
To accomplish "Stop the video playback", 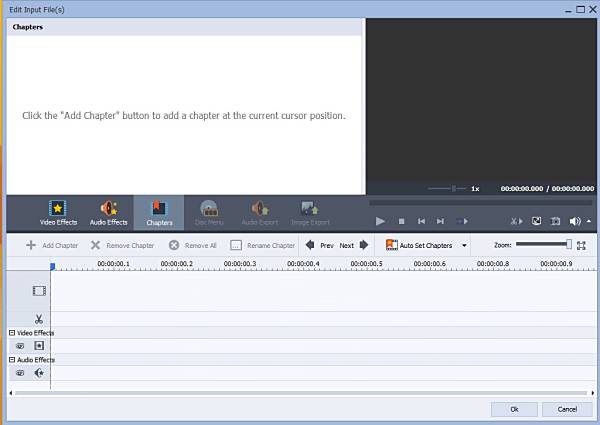I will click(x=401, y=221).
